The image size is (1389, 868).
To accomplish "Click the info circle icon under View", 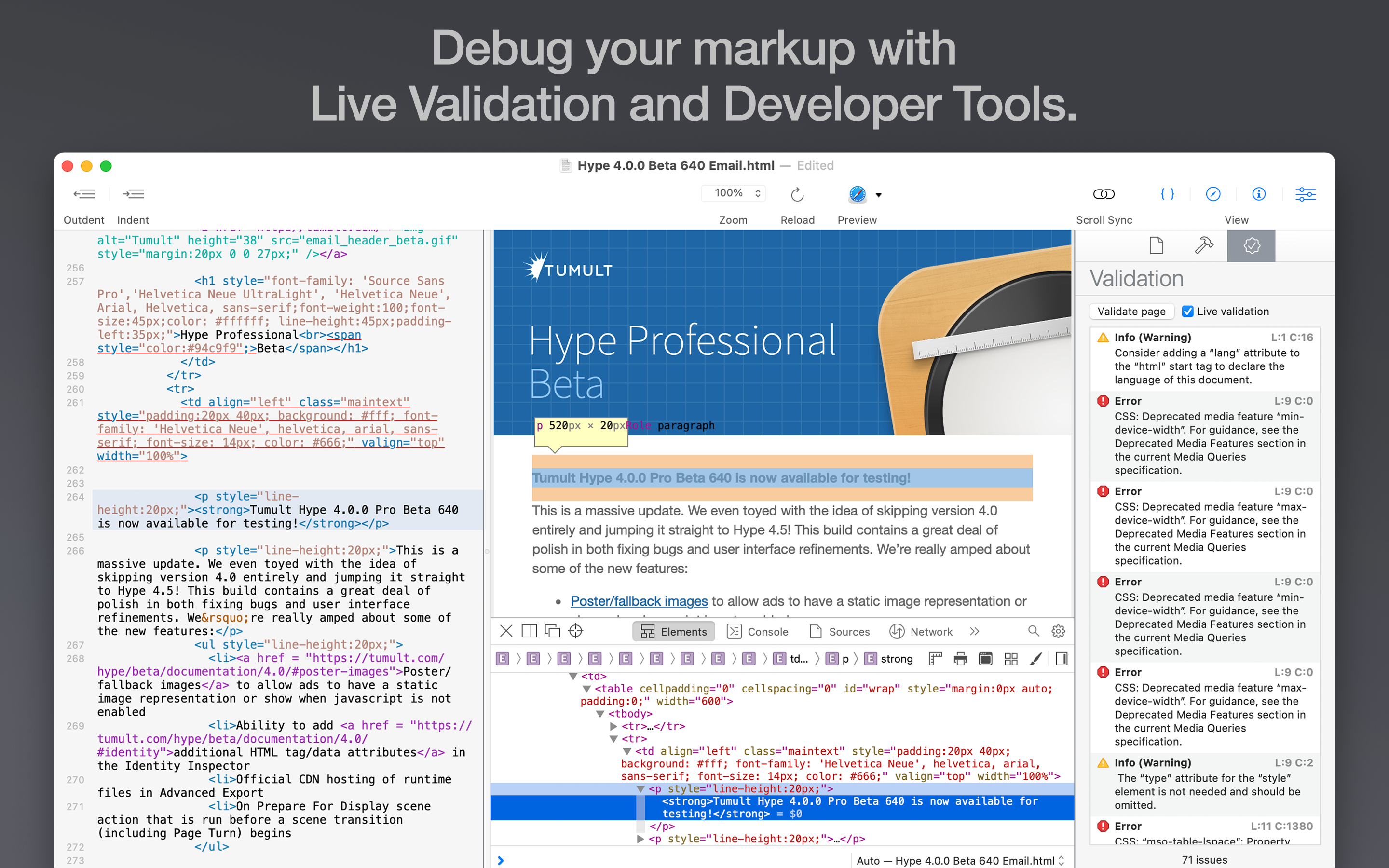I will pyautogui.click(x=1258, y=194).
